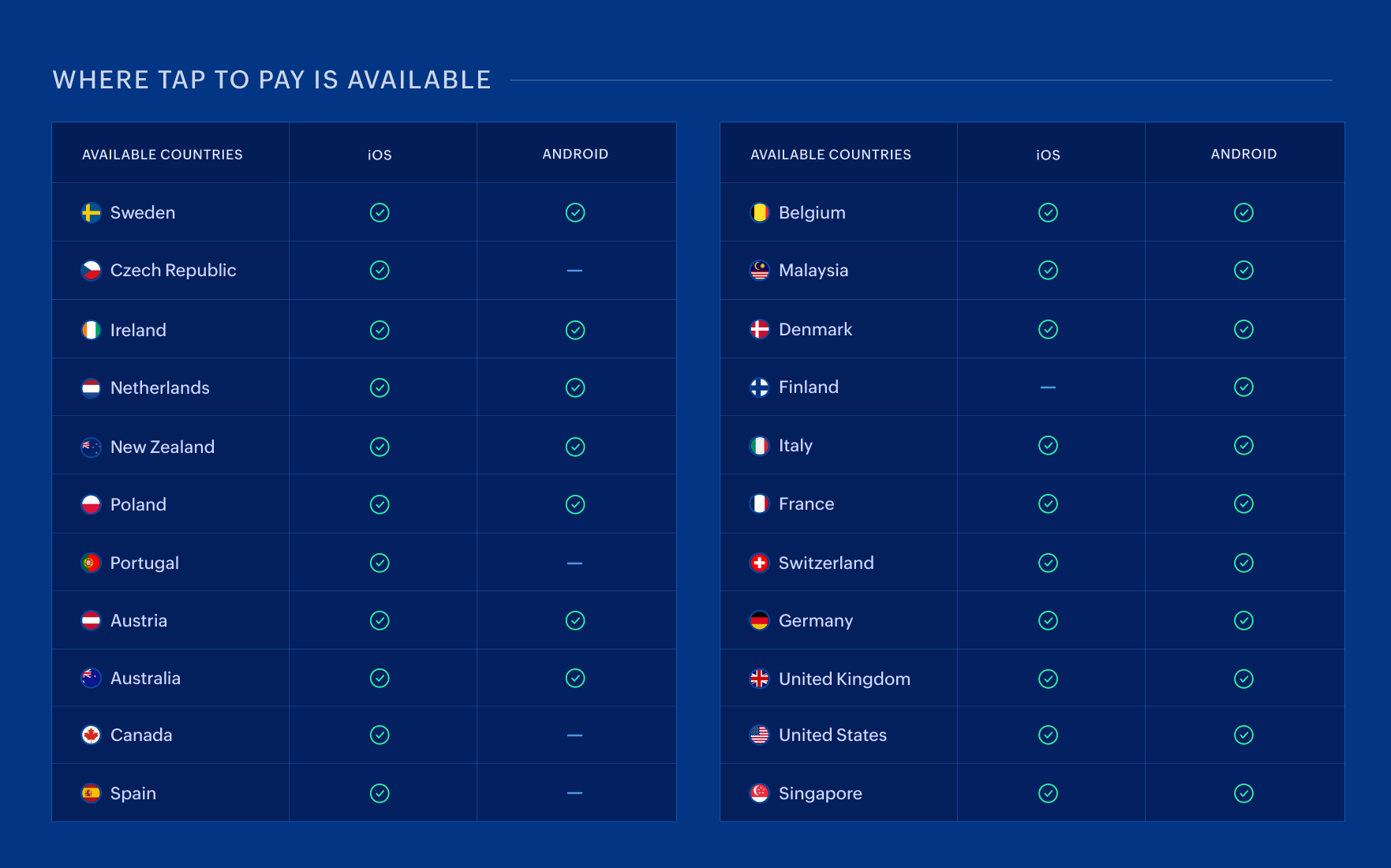Click the Spain Android dash indicator
The image size is (1391, 868).
pyautogui.click(x=575, y=793)
